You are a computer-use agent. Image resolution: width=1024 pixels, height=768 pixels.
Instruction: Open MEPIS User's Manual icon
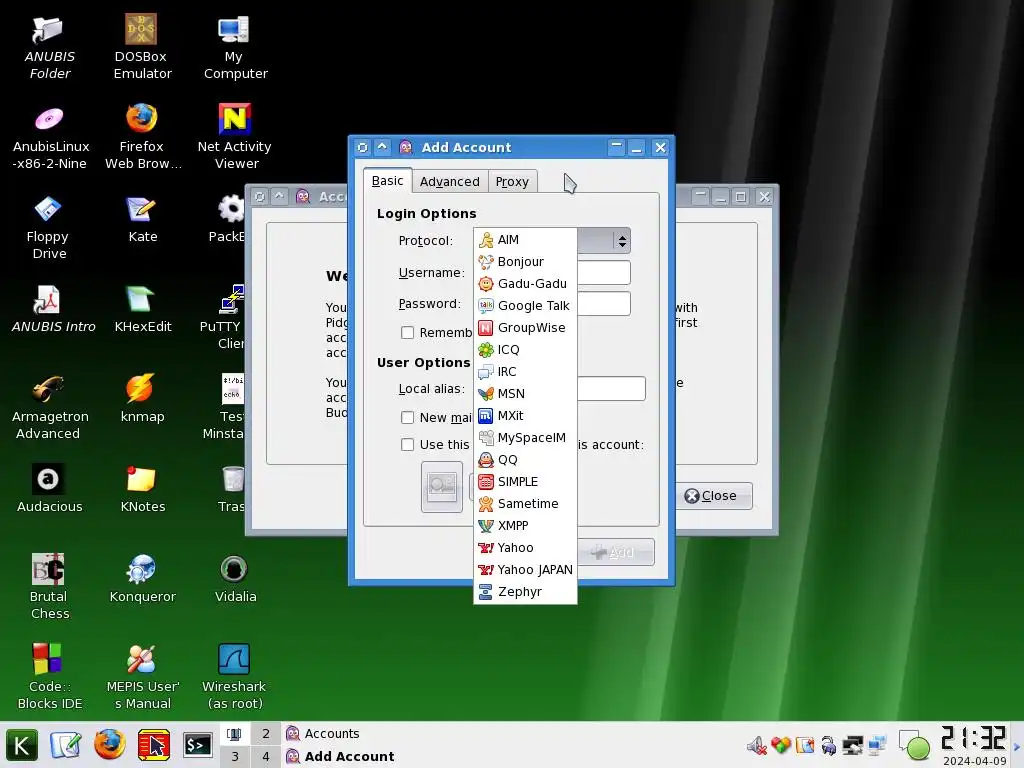142,677
